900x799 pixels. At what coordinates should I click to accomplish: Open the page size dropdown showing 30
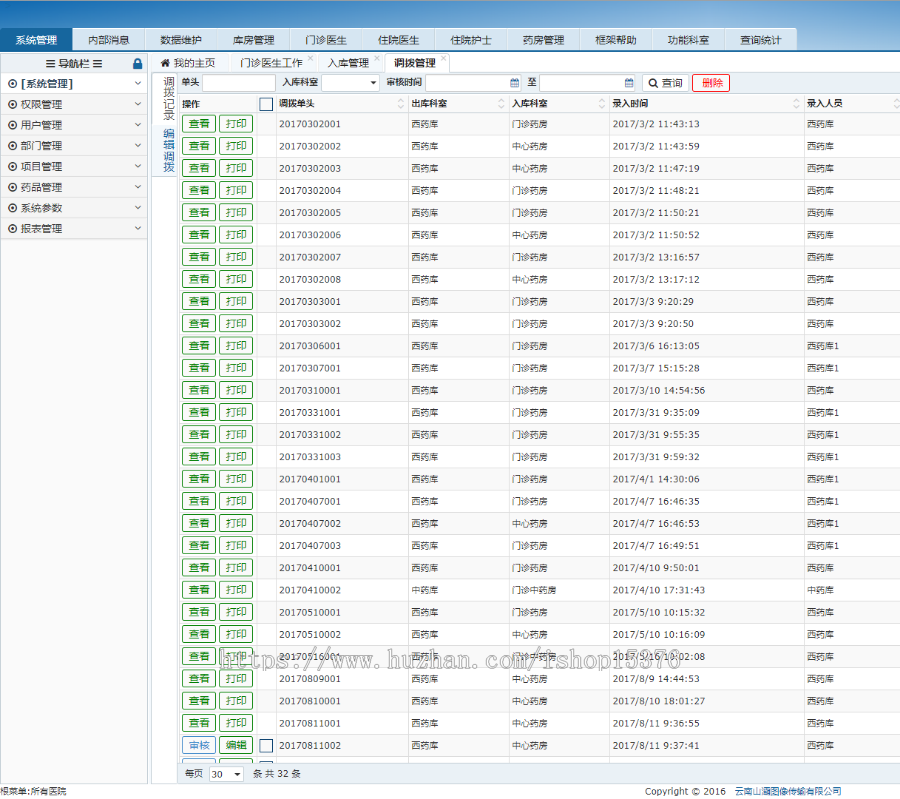click(x=237, y=774)
